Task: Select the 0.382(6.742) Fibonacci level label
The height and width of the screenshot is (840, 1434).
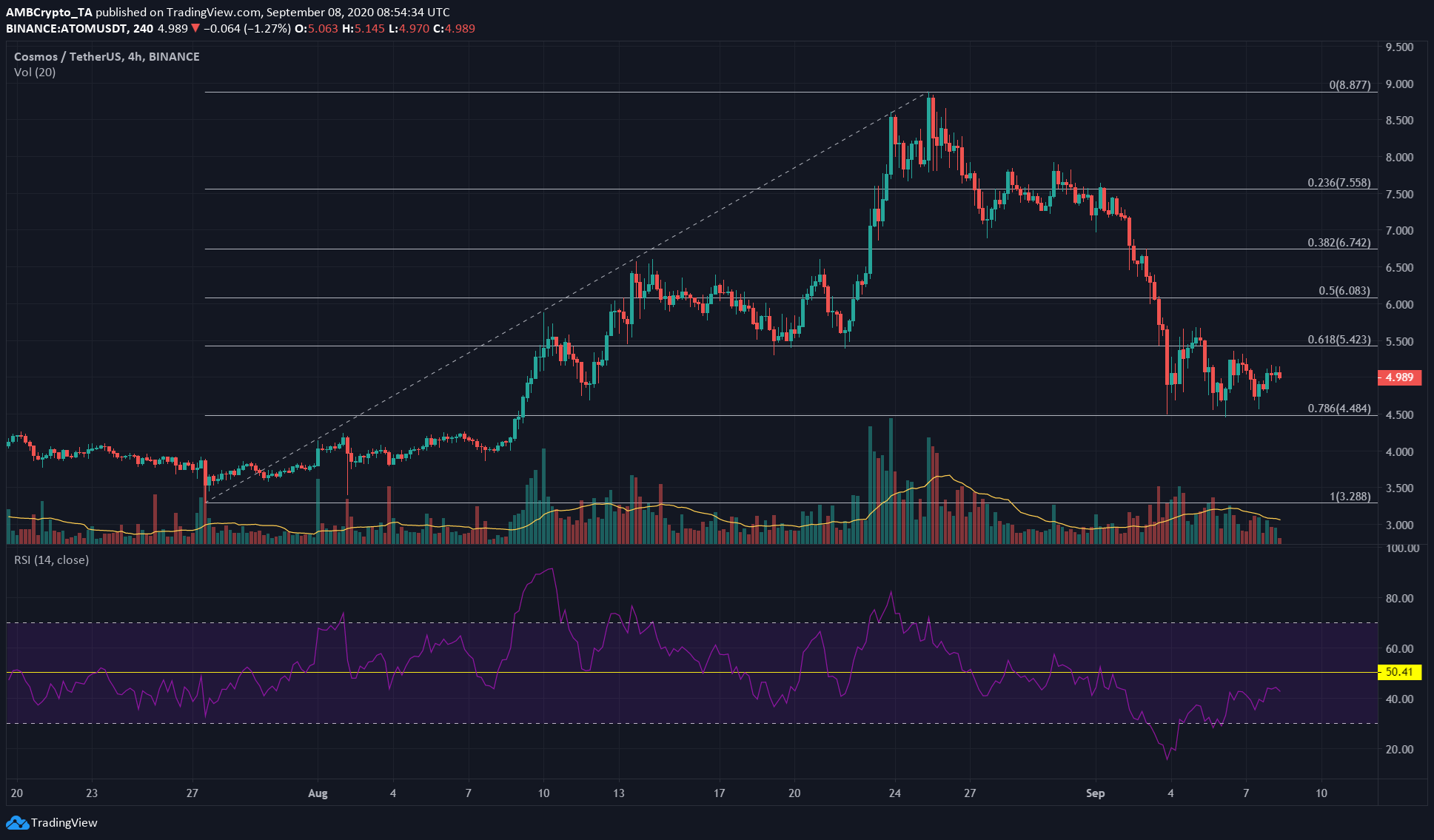Action: pyautogui.click(x=1339, y=243)
